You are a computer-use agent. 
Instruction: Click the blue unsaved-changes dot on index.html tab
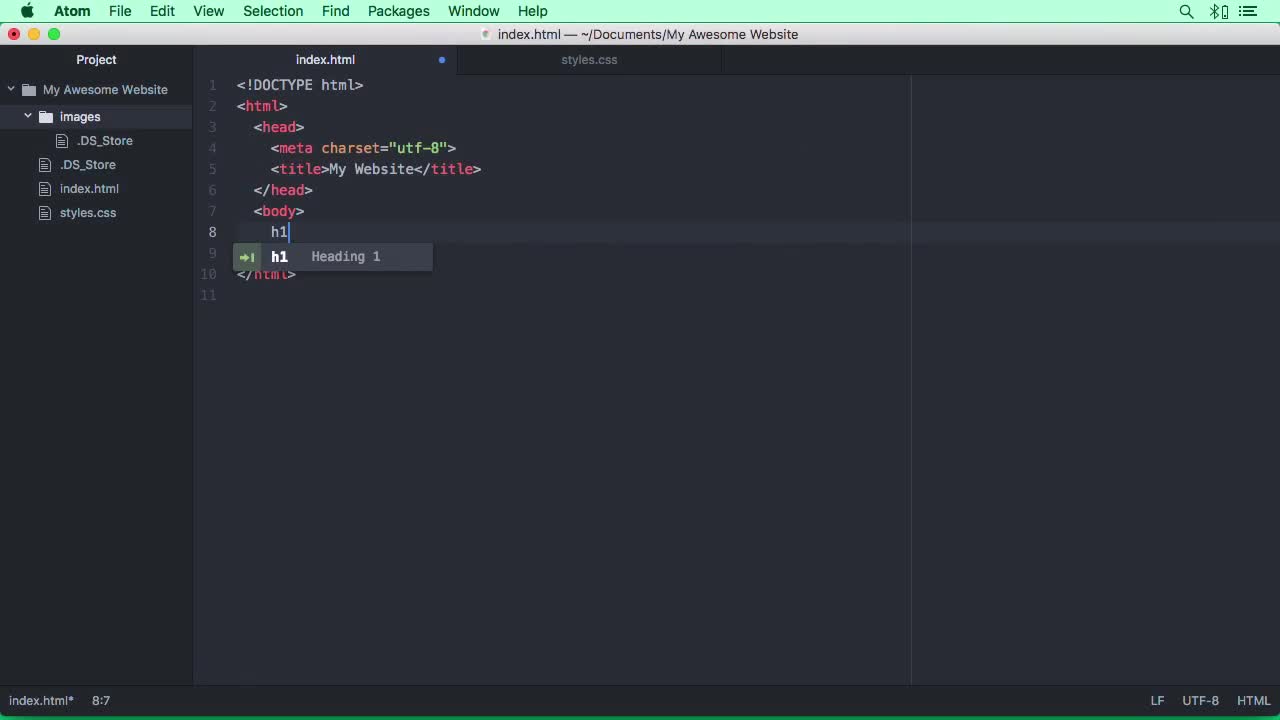point(441,59)
